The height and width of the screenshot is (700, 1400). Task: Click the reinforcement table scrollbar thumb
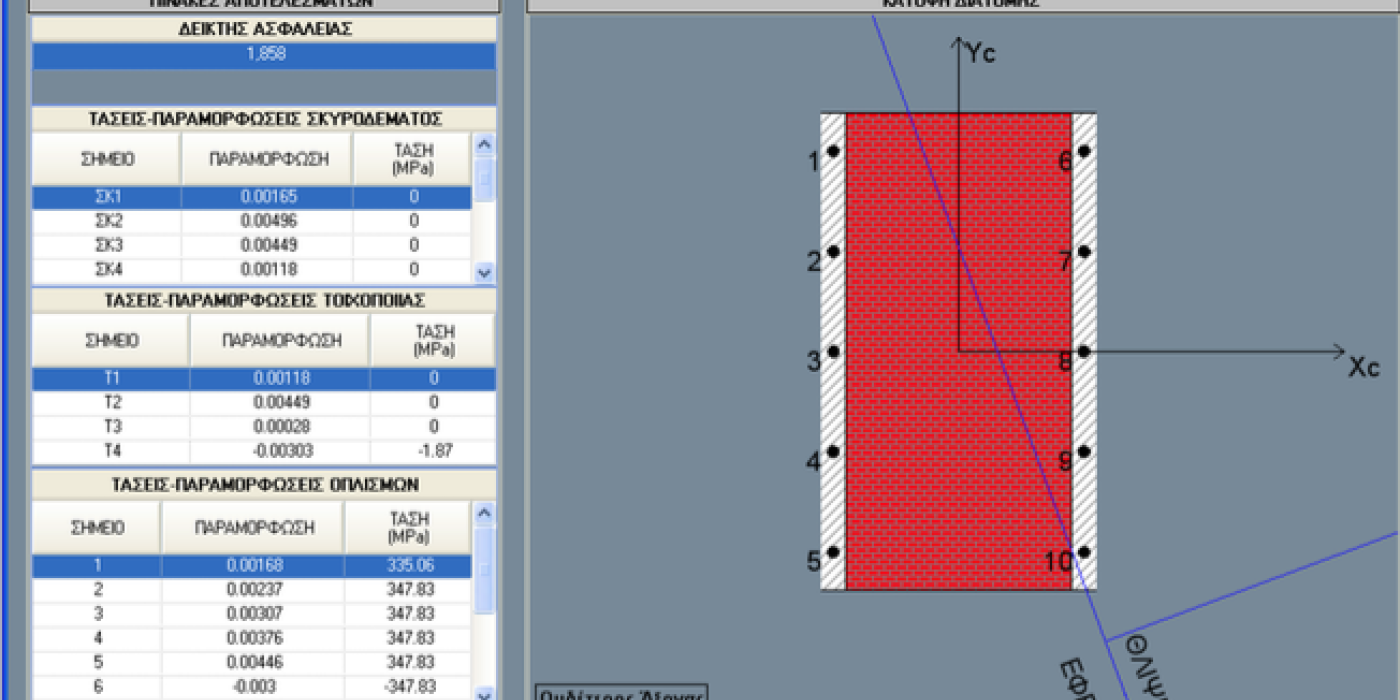click(x=484, y=570)
